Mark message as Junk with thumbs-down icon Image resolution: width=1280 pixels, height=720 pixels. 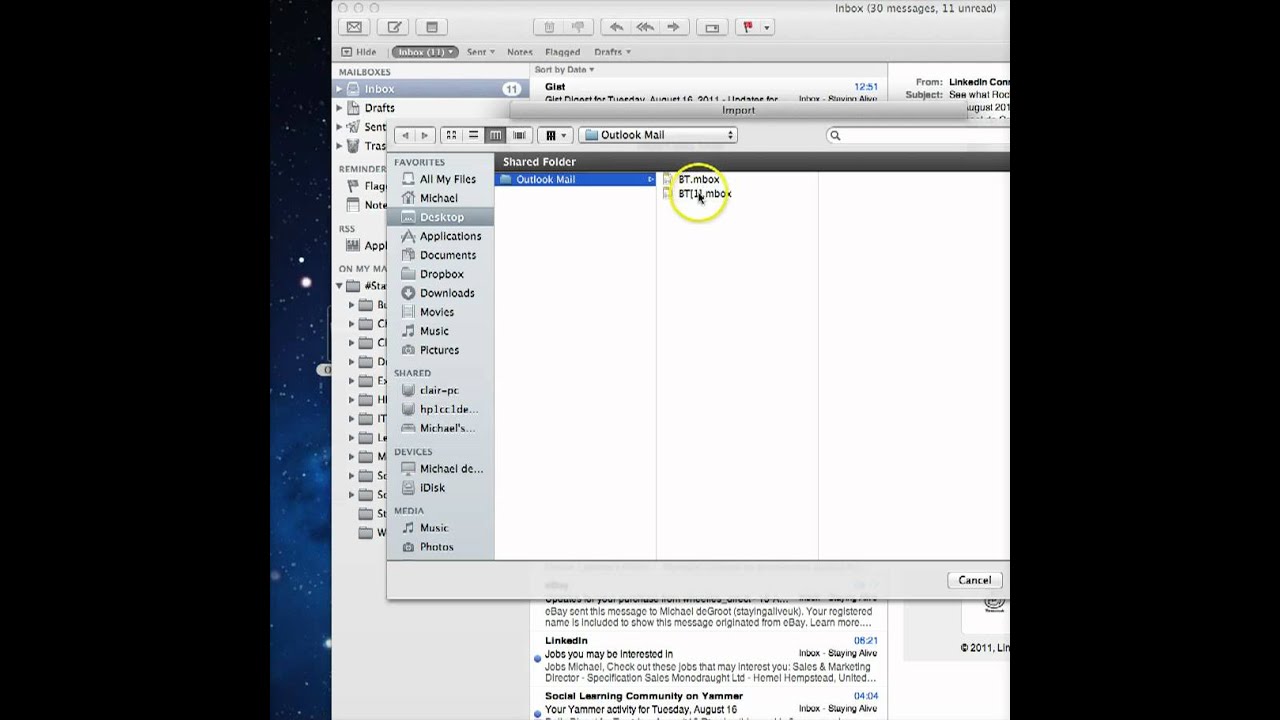pyautogui.click(x=578, y=27)
